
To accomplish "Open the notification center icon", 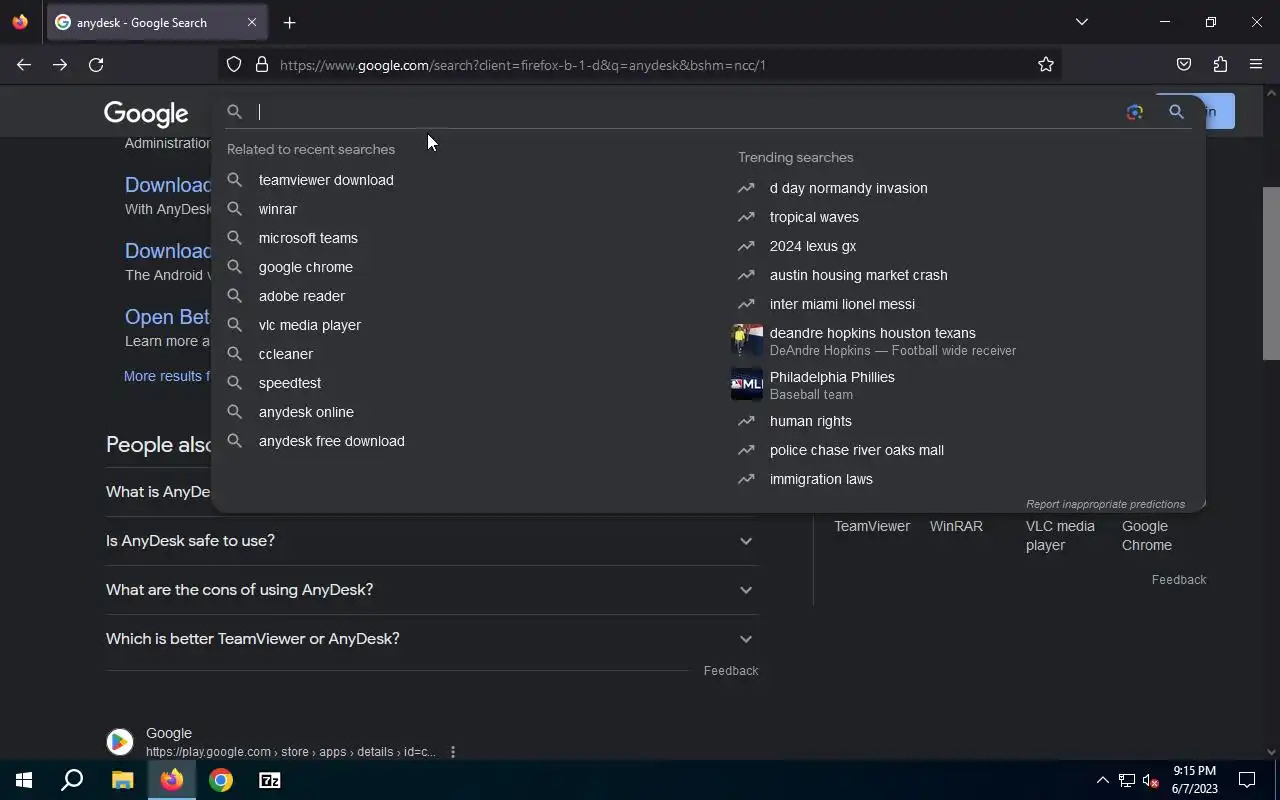I will pyautogui.click(x=1247, y=780).
